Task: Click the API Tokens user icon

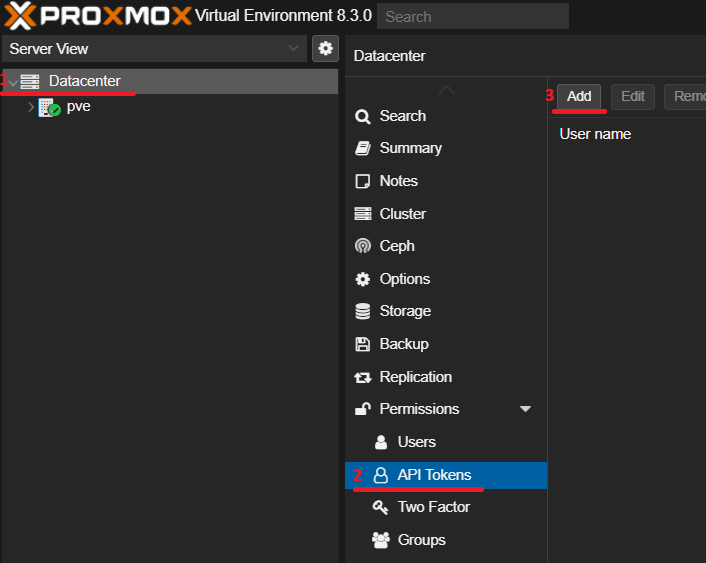Action: pos(380,475)
